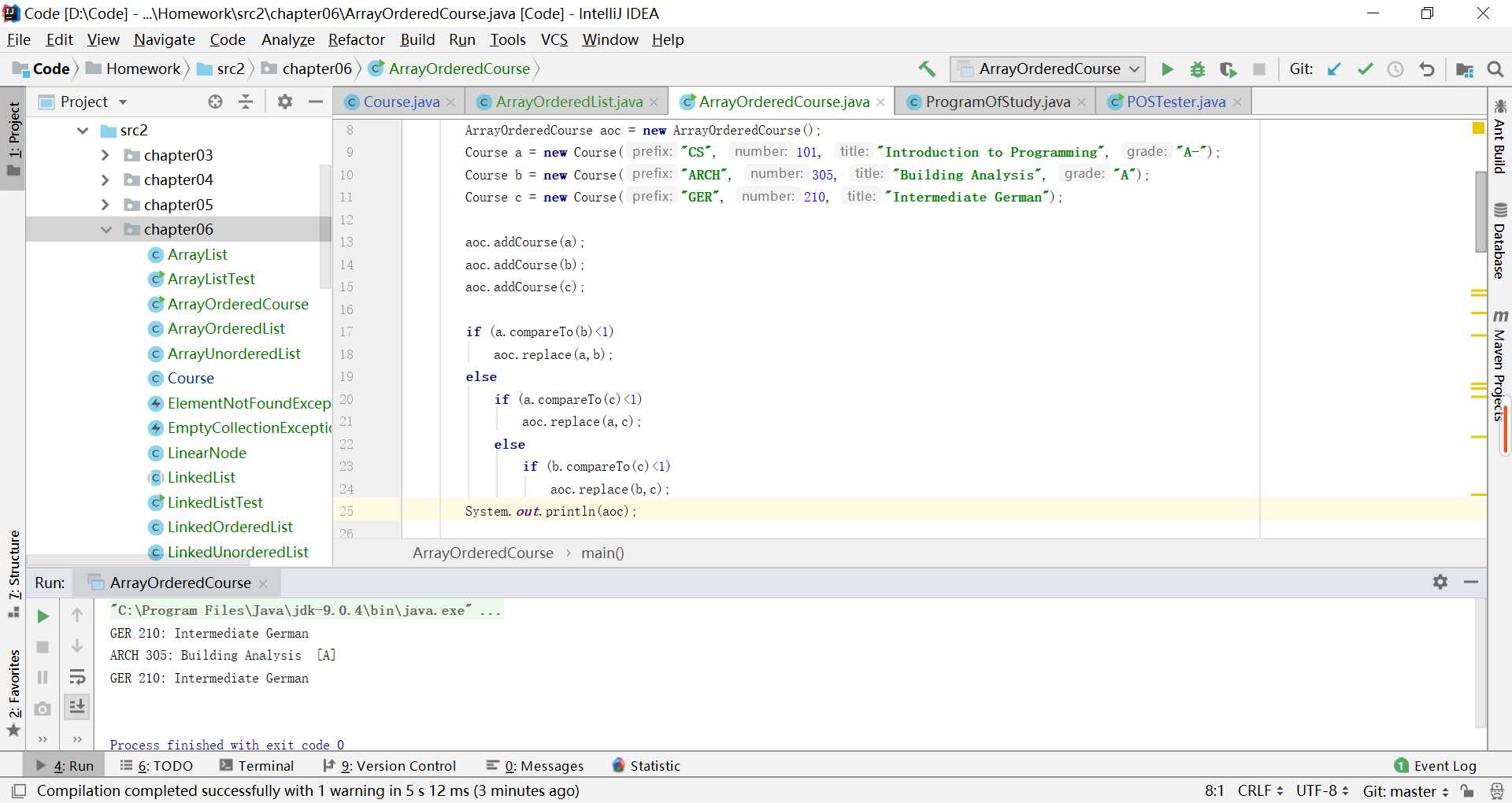
Task: Click the grey stop icon in top toolbar
Action: coord(1259,69)
